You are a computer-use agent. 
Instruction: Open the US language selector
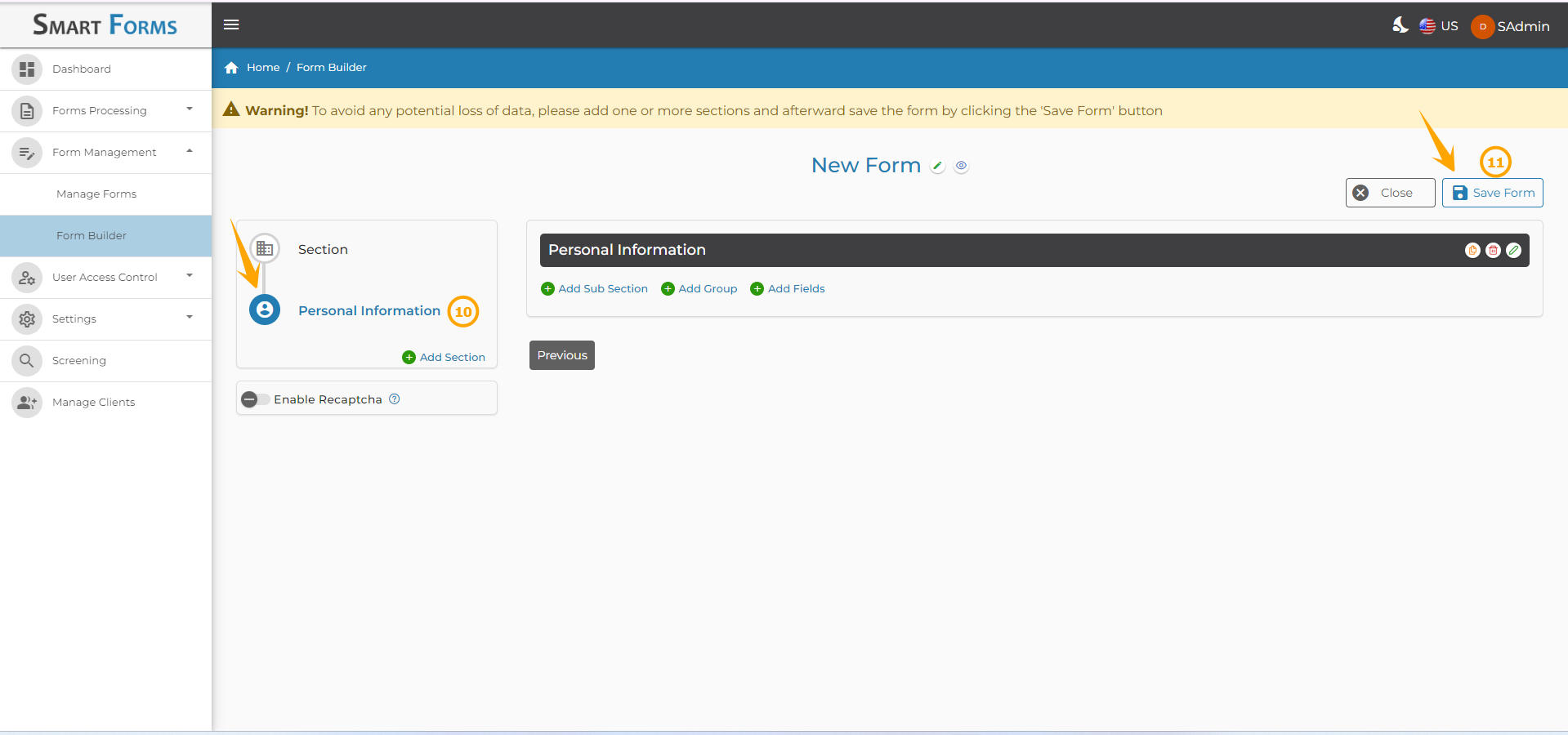pos(1439,26)
